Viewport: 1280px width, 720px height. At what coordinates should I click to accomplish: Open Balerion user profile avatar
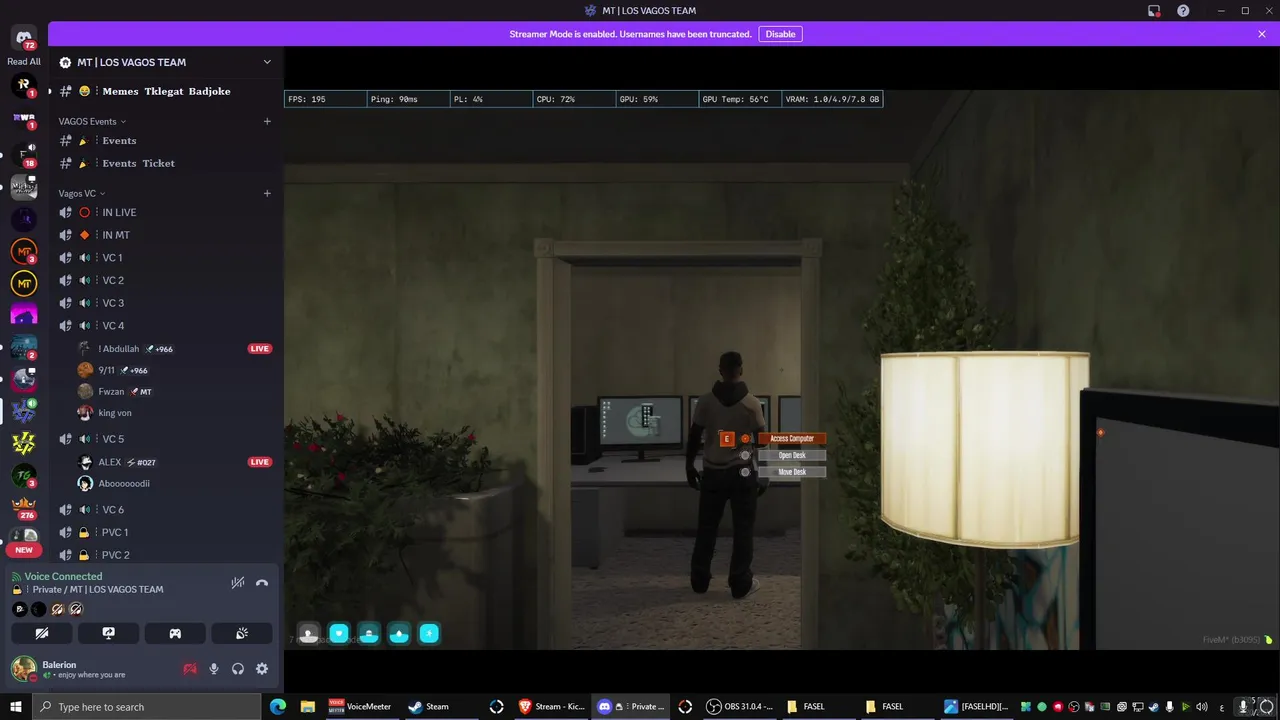pyautogui.click(x=23, y=669)
